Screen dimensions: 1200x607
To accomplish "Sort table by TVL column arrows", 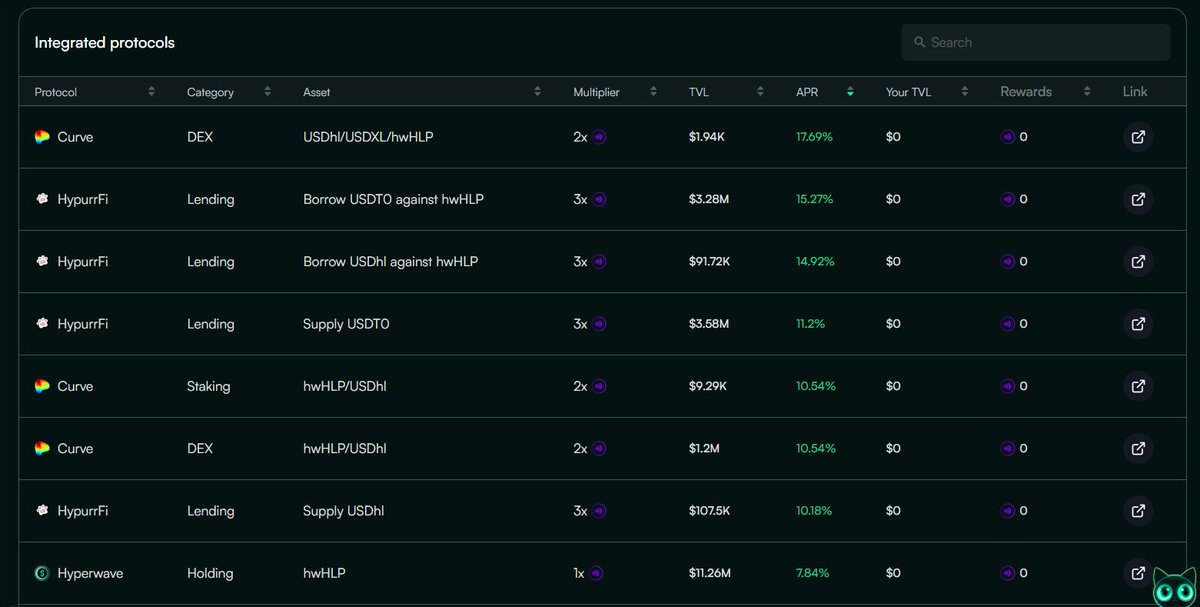I will click(760, 92).
